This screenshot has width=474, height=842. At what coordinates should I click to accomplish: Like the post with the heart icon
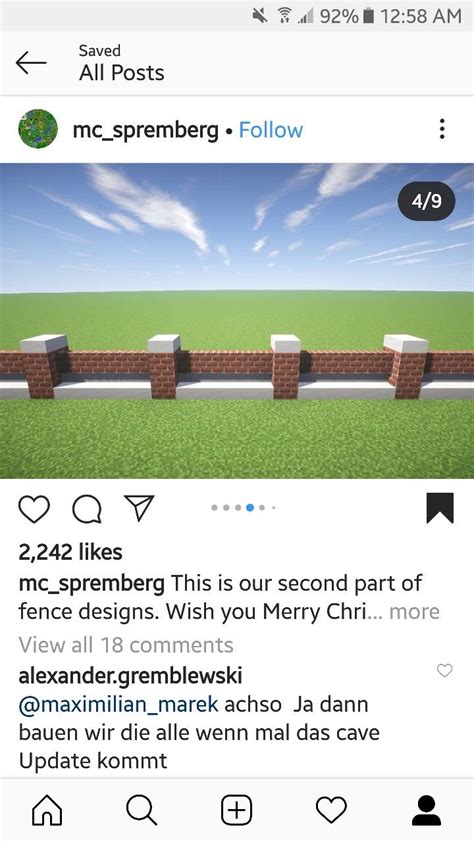[34, 508]
